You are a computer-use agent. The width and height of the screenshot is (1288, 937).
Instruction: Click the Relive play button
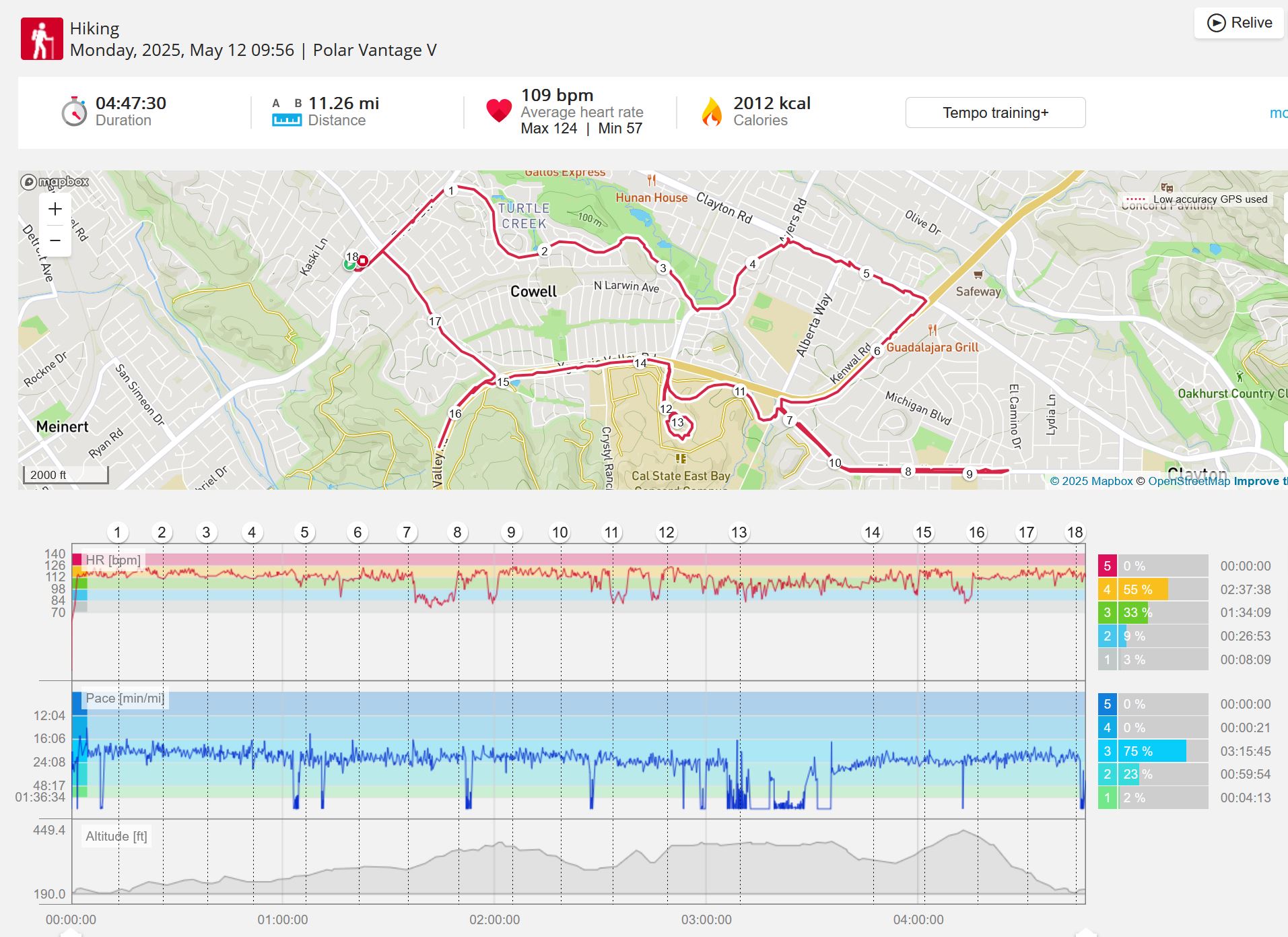pyautogui.click(x=1240, y=23)
